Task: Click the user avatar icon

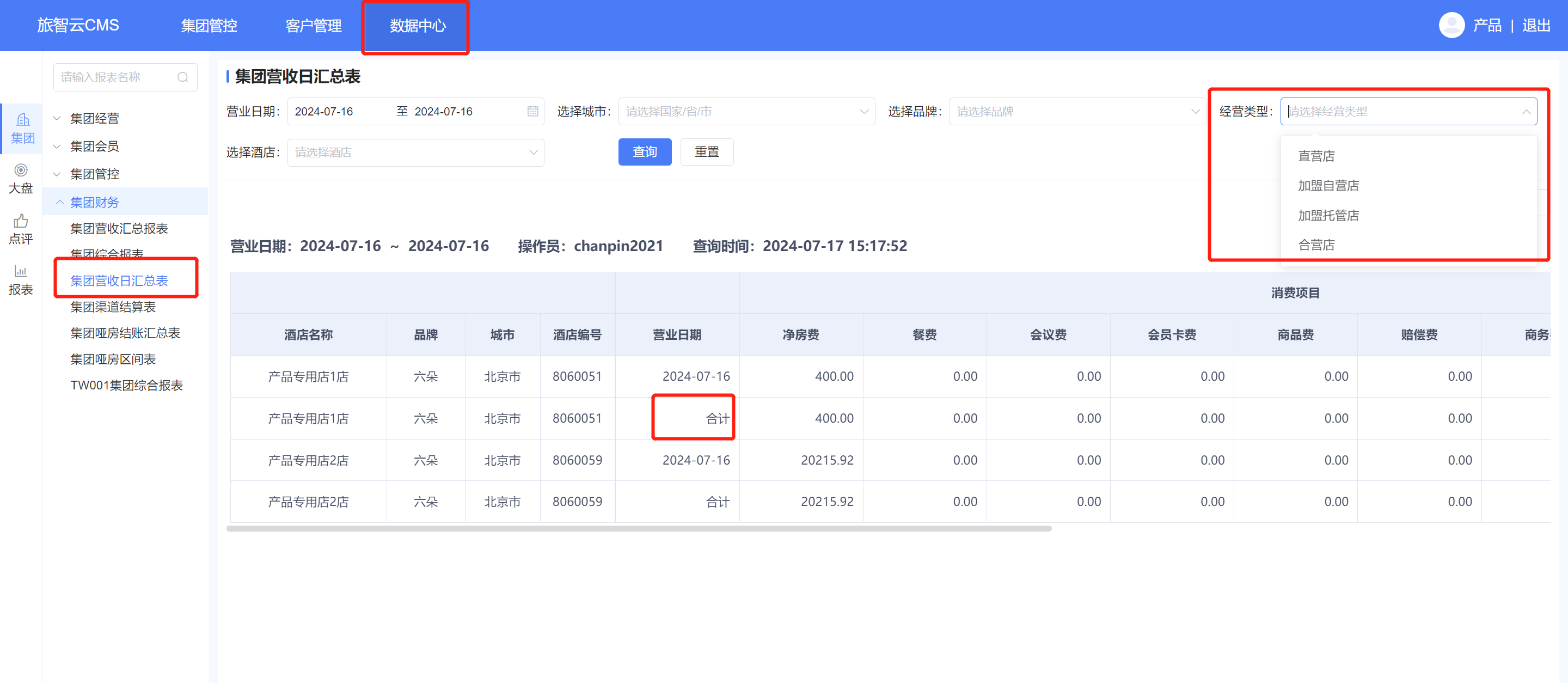Action: pos(1451,25)
